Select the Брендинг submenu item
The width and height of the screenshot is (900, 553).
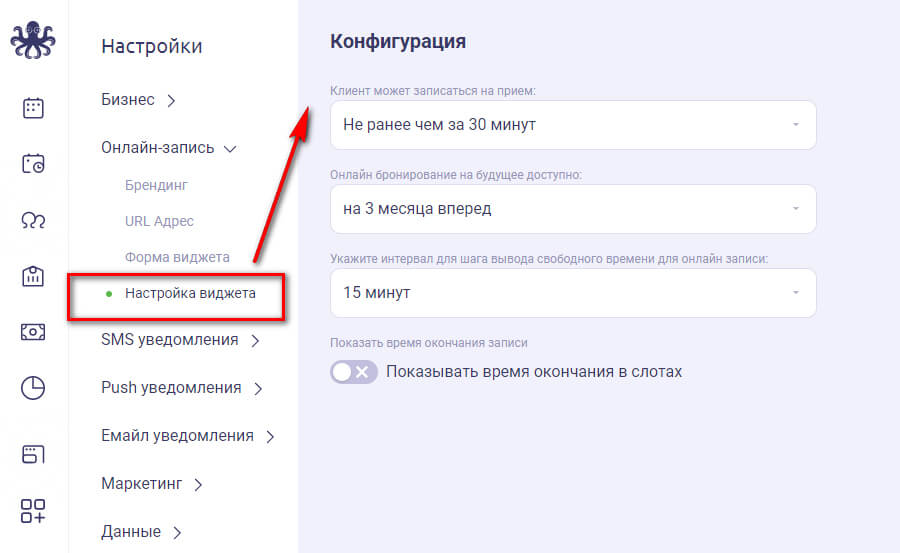click(x=156, y=185)
